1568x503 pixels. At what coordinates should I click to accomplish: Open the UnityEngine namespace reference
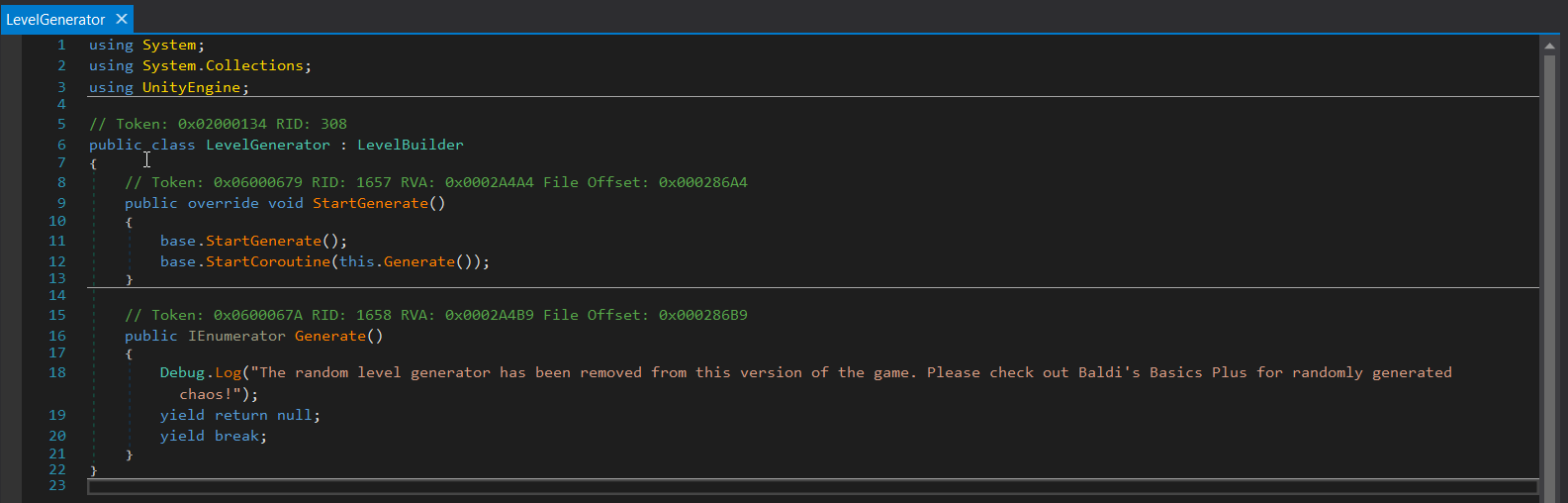pos(191,87)
